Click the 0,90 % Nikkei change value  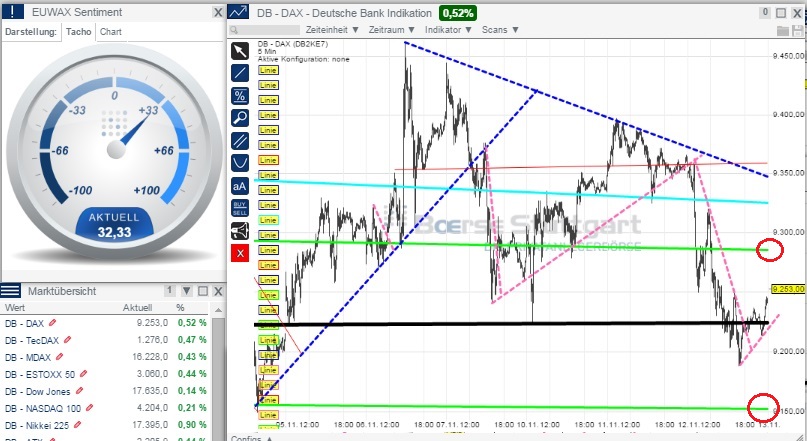coord(192,425)
